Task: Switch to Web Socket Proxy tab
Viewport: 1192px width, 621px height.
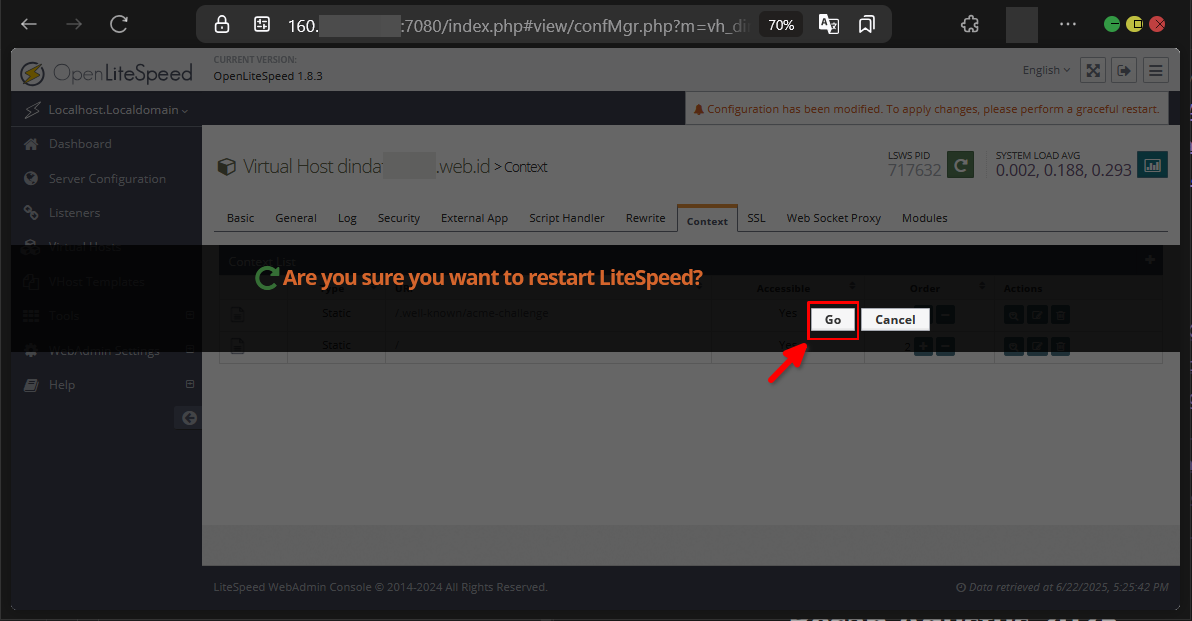Action: click(833, 218)
